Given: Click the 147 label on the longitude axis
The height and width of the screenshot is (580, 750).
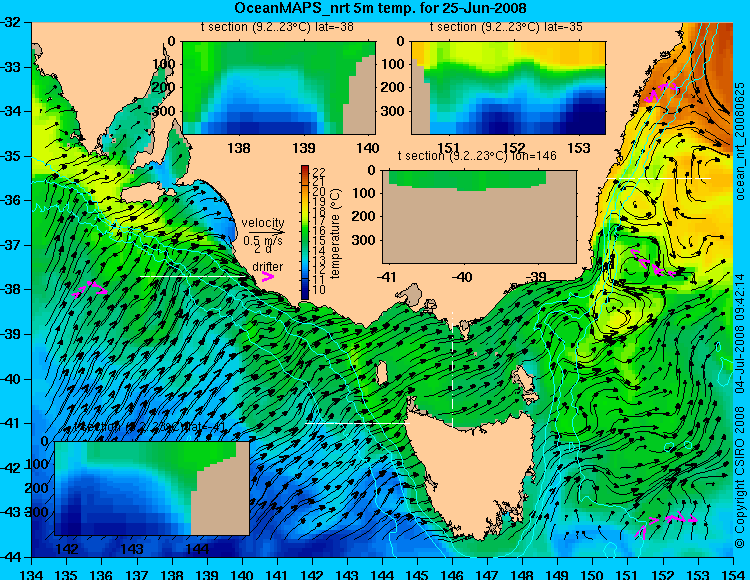Looking at the screenshot, I should tap(487, 574).
